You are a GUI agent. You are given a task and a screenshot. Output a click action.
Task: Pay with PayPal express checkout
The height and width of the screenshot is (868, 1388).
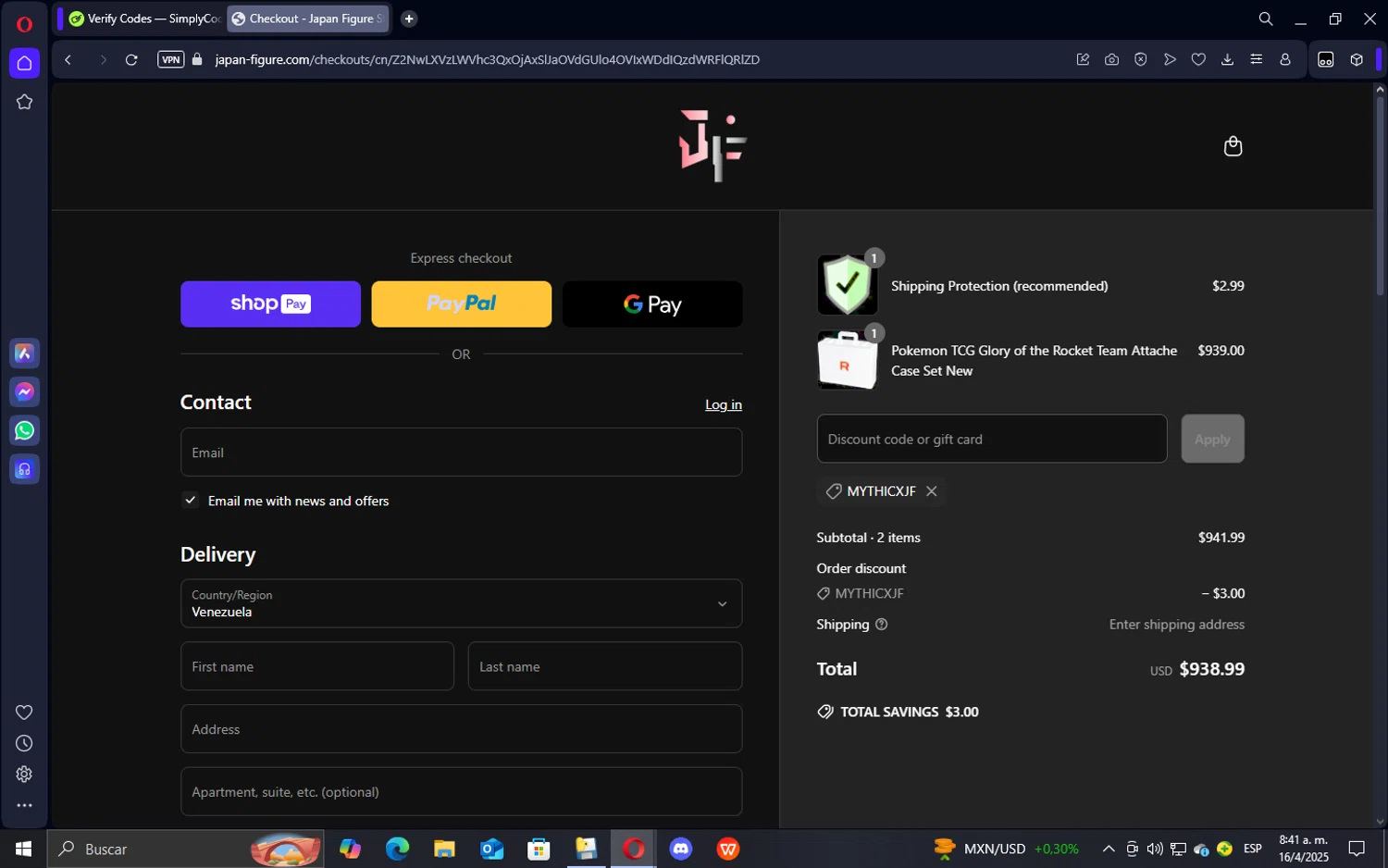click(462, 304)
